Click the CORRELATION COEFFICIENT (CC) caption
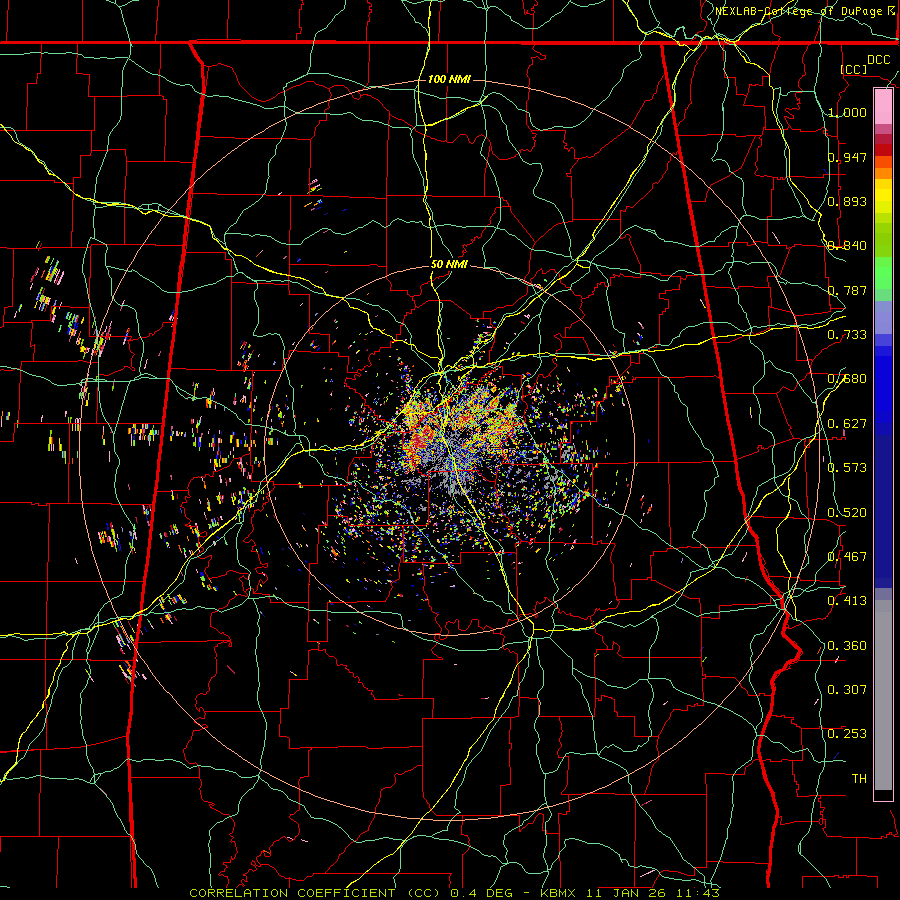The height and width of the screenshot is (900, 900). tap(314, 893)
